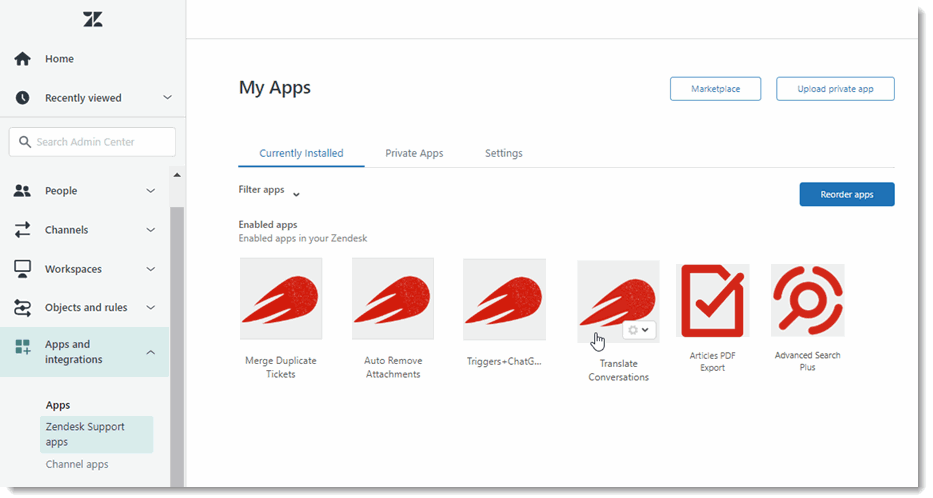
Task: Click the Home house icon
Action: [x=23, y=58]
